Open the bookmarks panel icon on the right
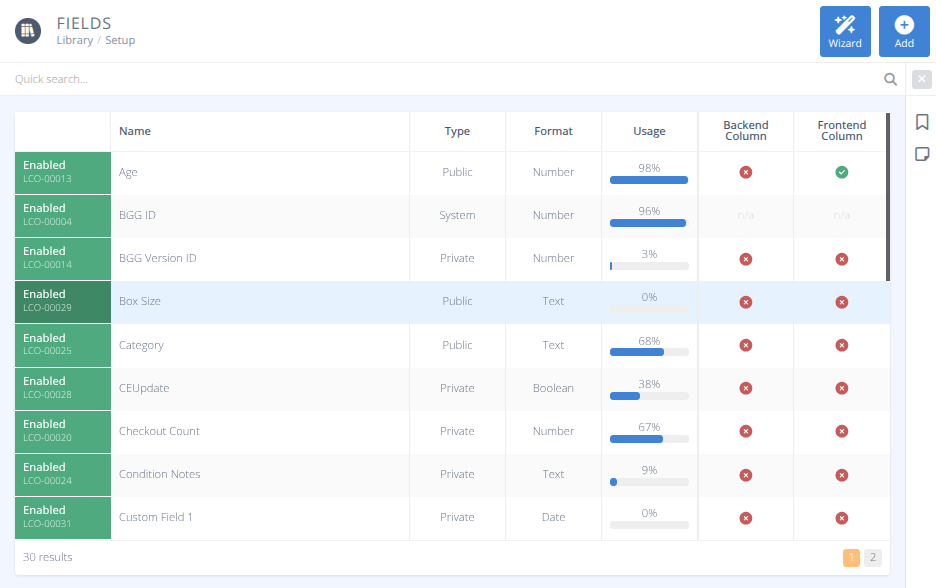 pyautogui.click(x=921, y=121)
